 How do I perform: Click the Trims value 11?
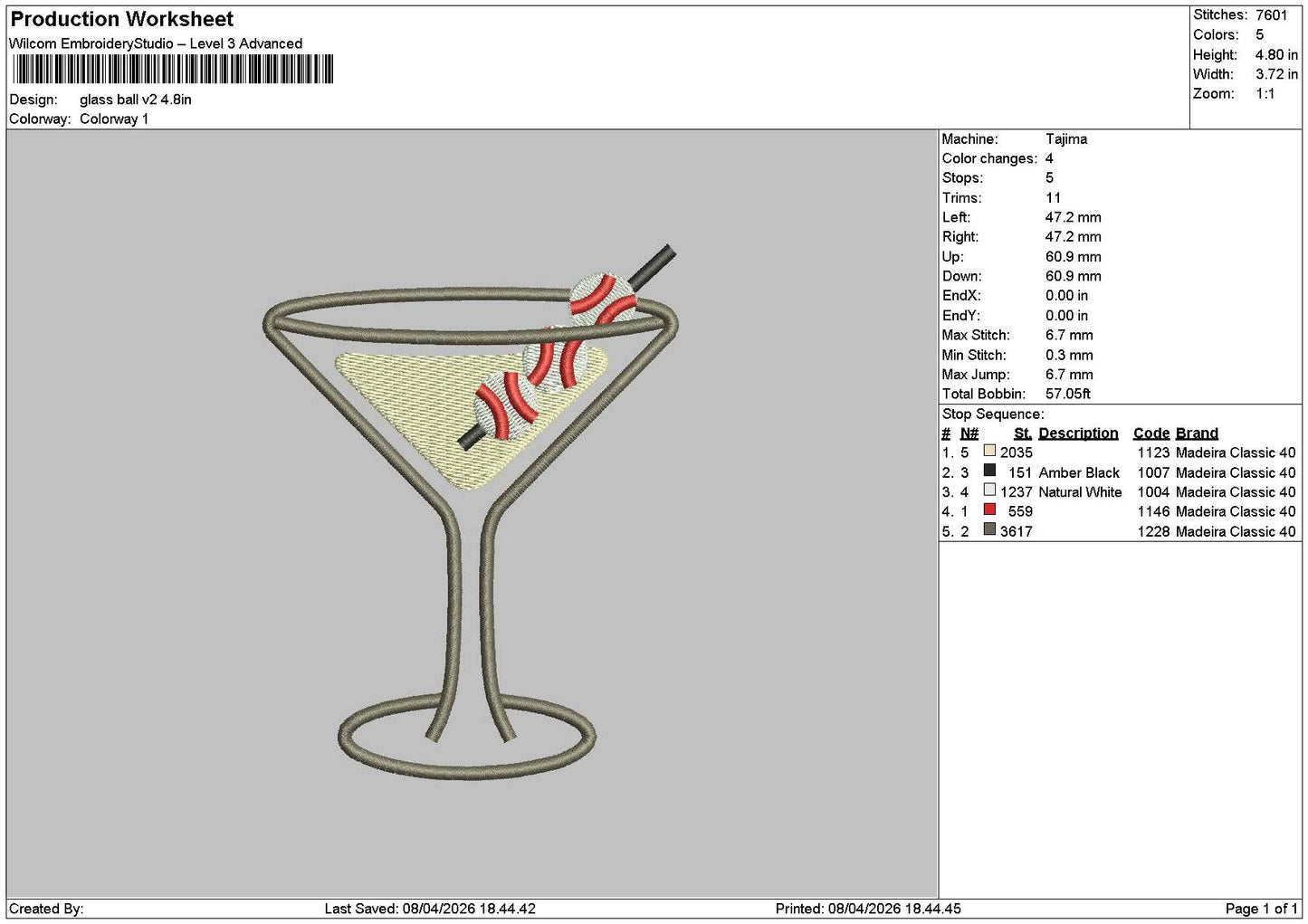pos(1053,198)
